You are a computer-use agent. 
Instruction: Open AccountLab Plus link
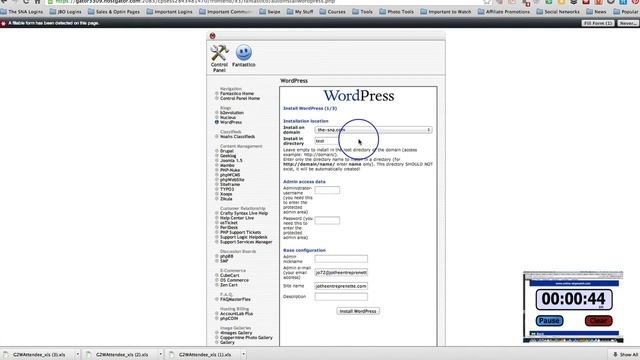tap(236, 314)
